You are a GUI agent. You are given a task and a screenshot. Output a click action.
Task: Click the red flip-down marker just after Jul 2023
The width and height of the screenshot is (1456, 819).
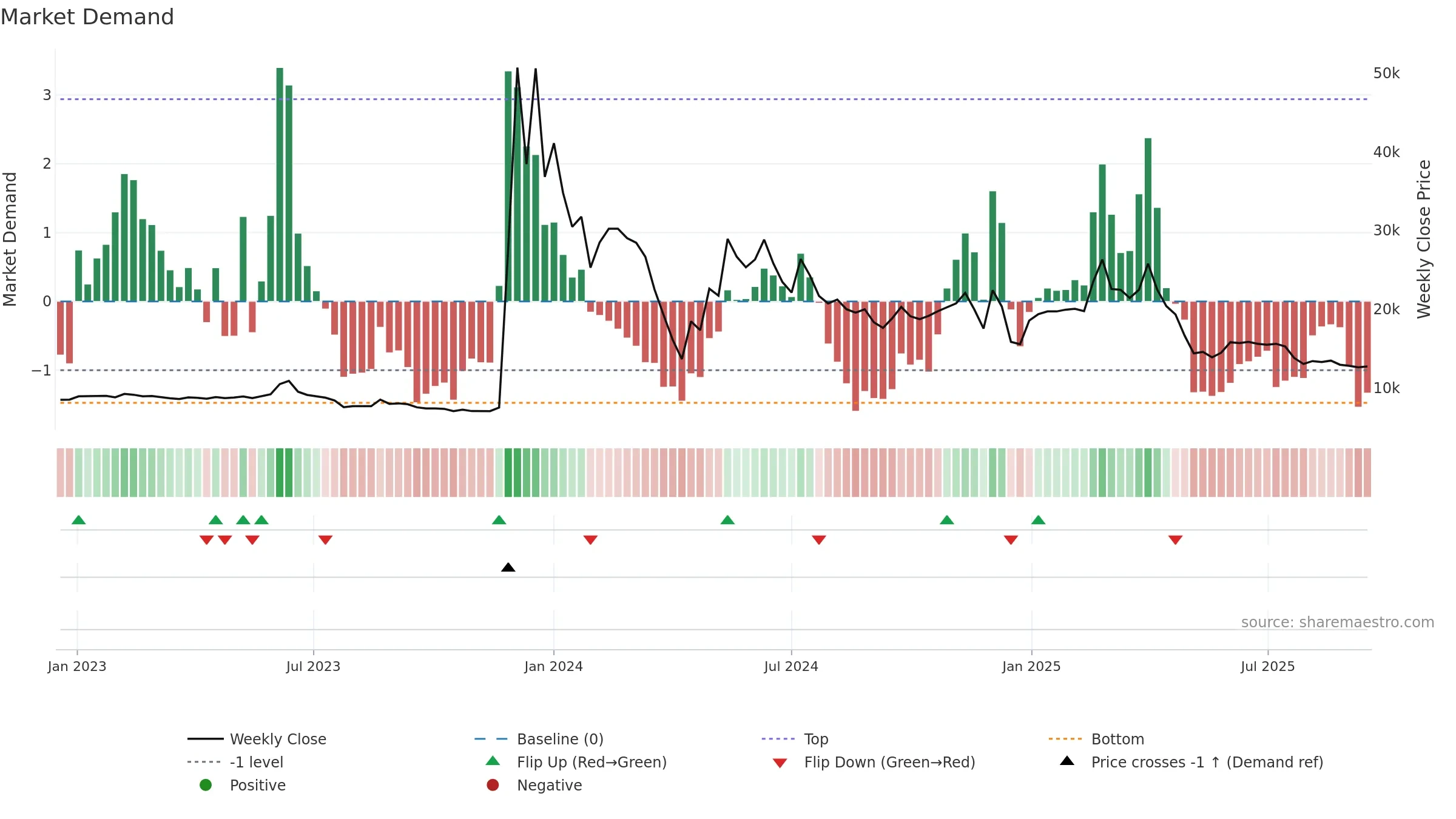click(x=325, y=540)
